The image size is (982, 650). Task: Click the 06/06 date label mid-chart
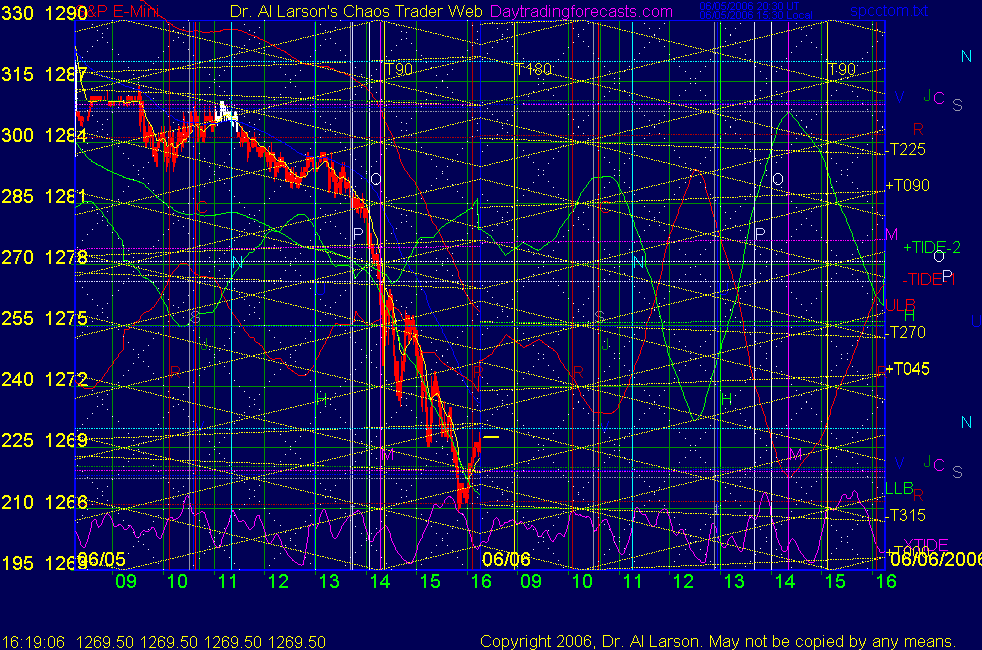506,559
